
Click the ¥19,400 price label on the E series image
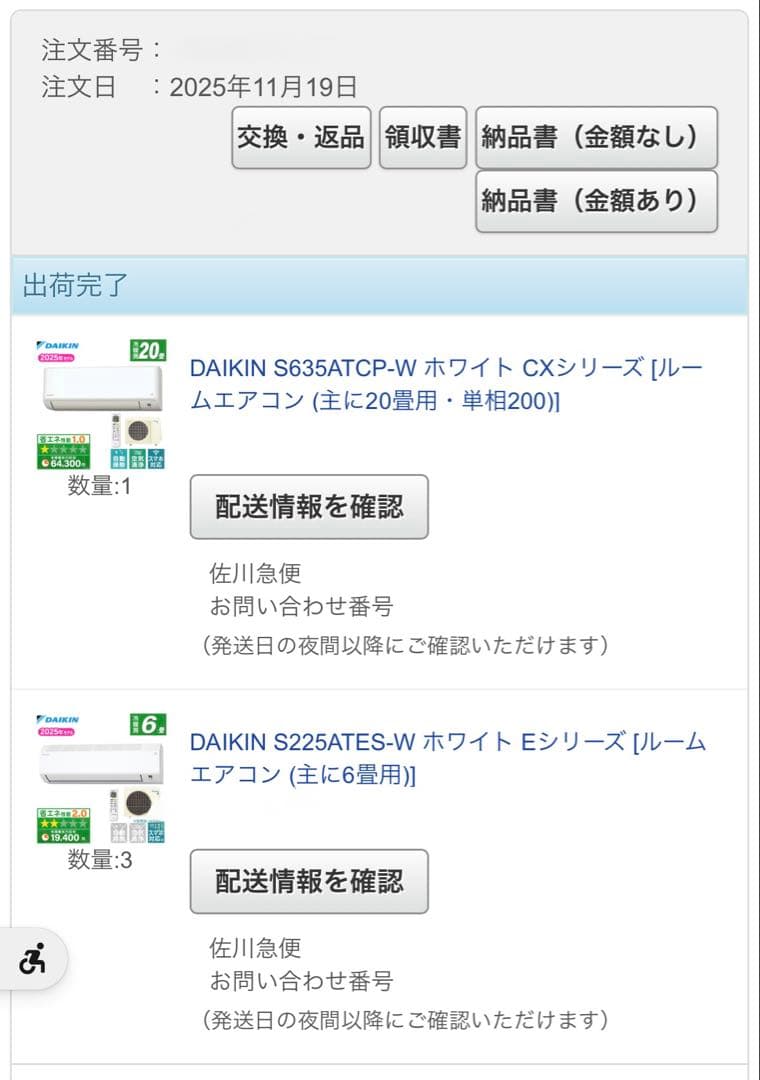pyautogui.click(x=64, y=836)
